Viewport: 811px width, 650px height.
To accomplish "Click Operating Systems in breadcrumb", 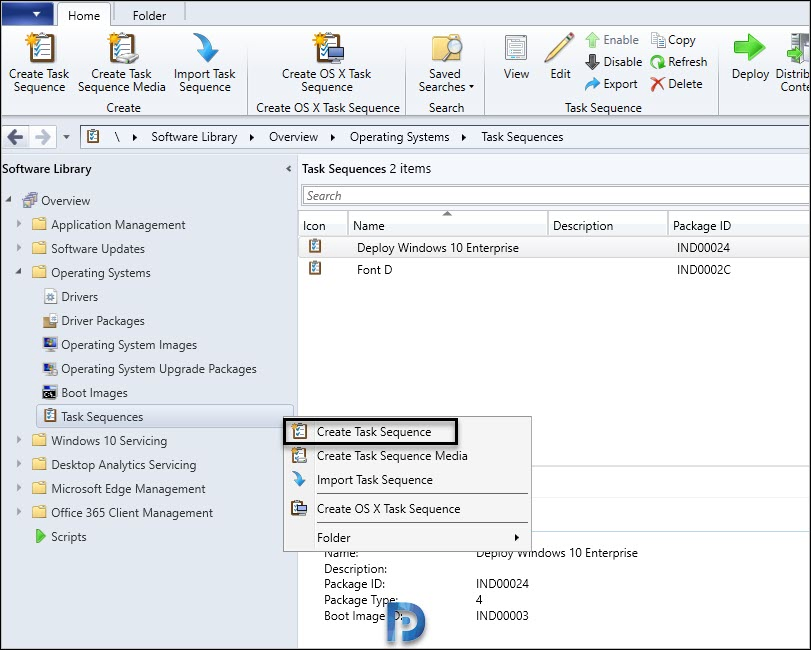I will (399, 137).
